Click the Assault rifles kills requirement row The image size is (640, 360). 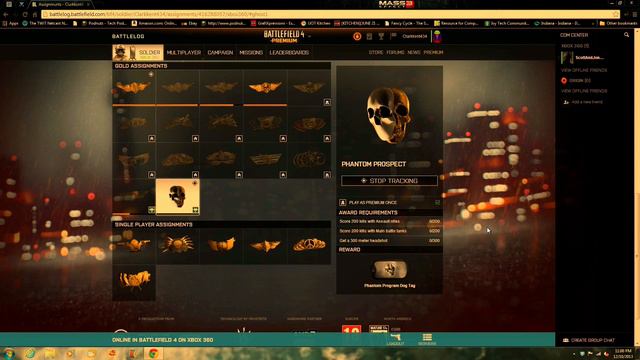click(x=389, y=221)
